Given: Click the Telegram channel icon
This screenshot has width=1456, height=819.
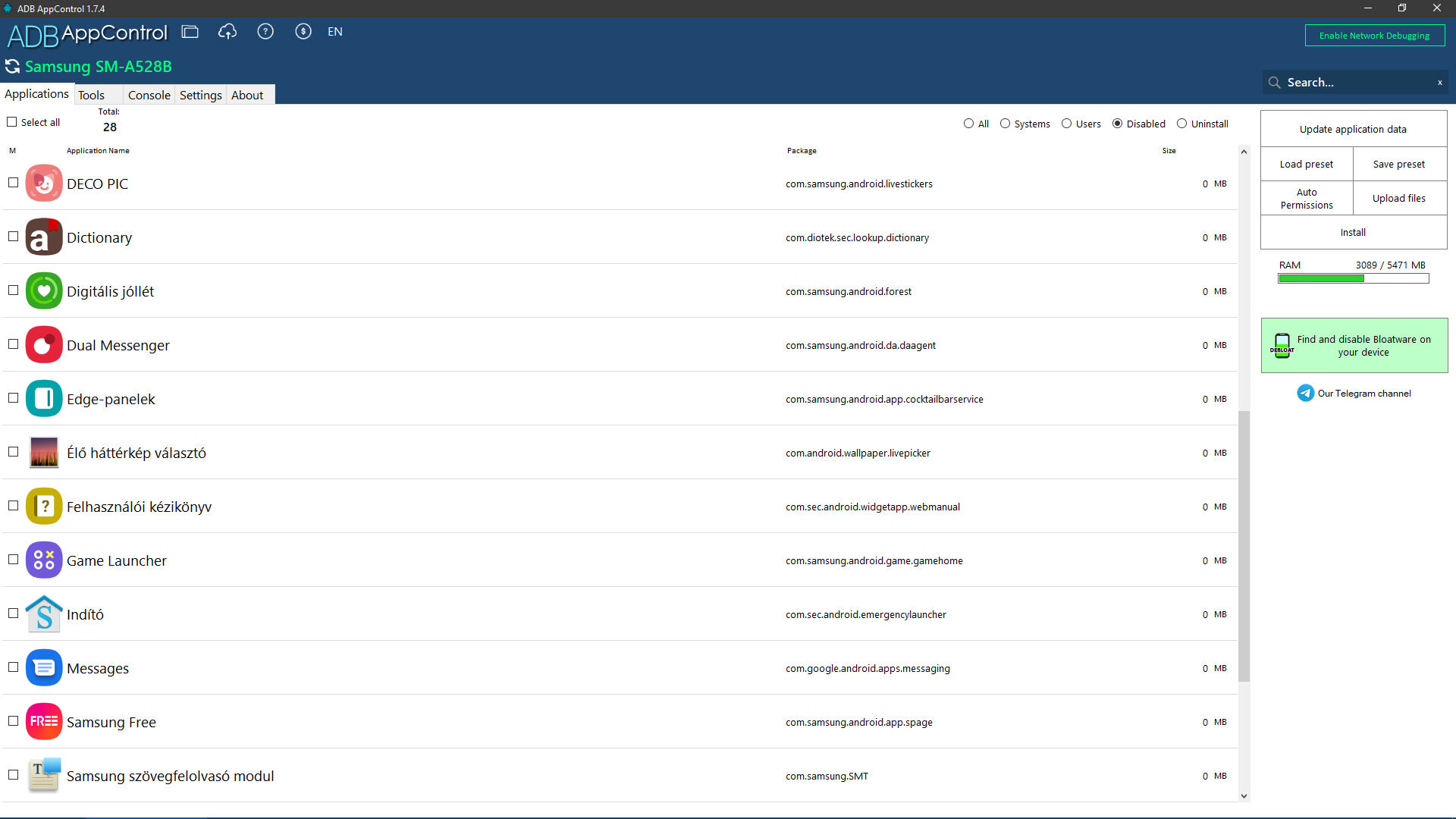Looking at the screenshot, I should pos(1305,393).
